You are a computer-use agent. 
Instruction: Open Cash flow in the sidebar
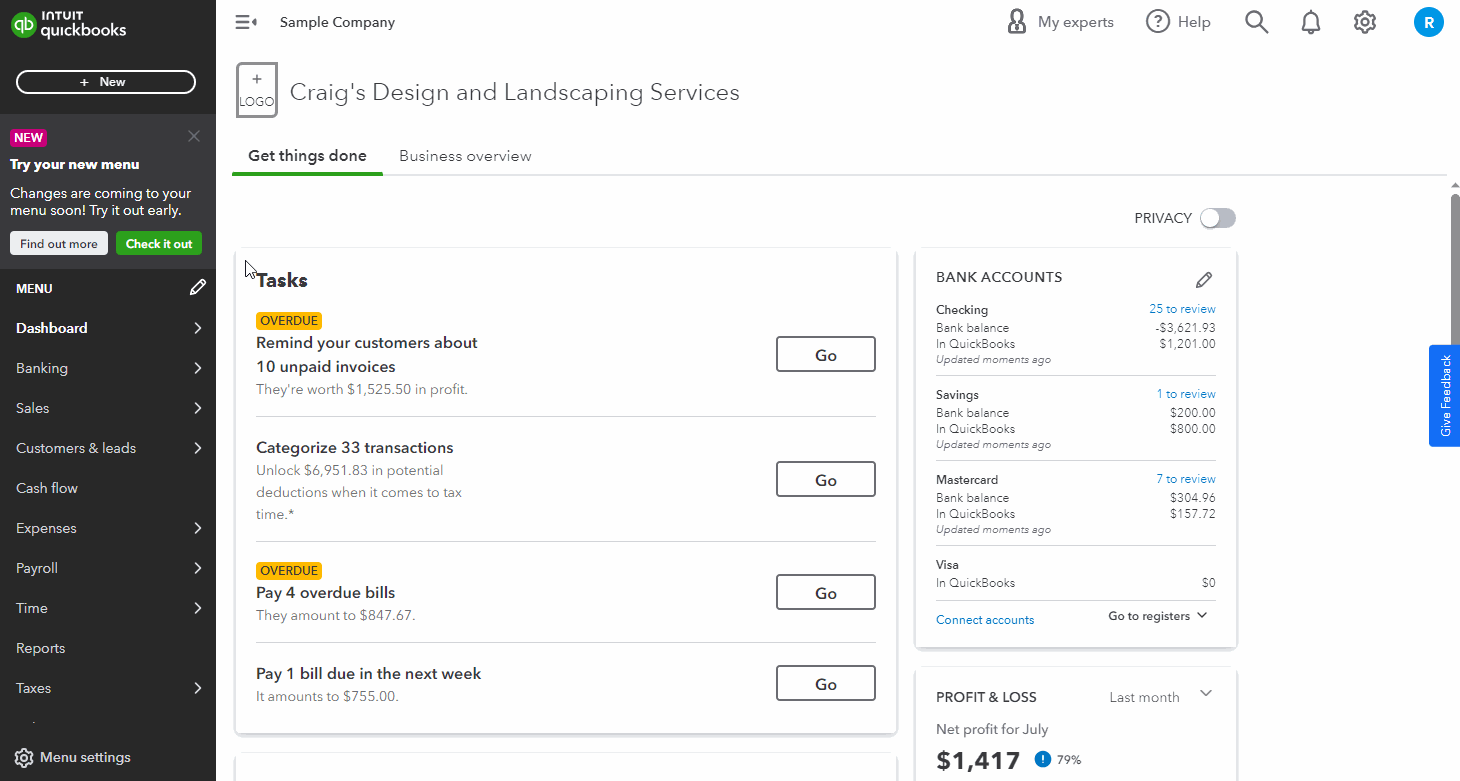click(47, 488)
